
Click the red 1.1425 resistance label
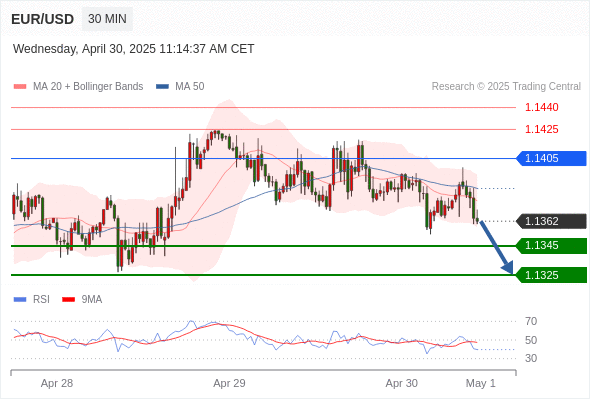point(541,129)
